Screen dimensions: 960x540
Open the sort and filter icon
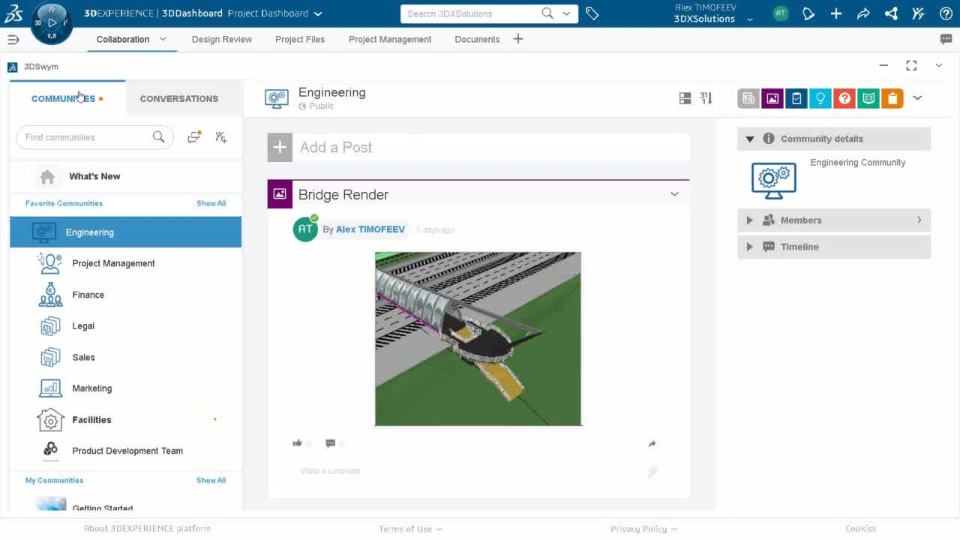[x=707, y=98]
